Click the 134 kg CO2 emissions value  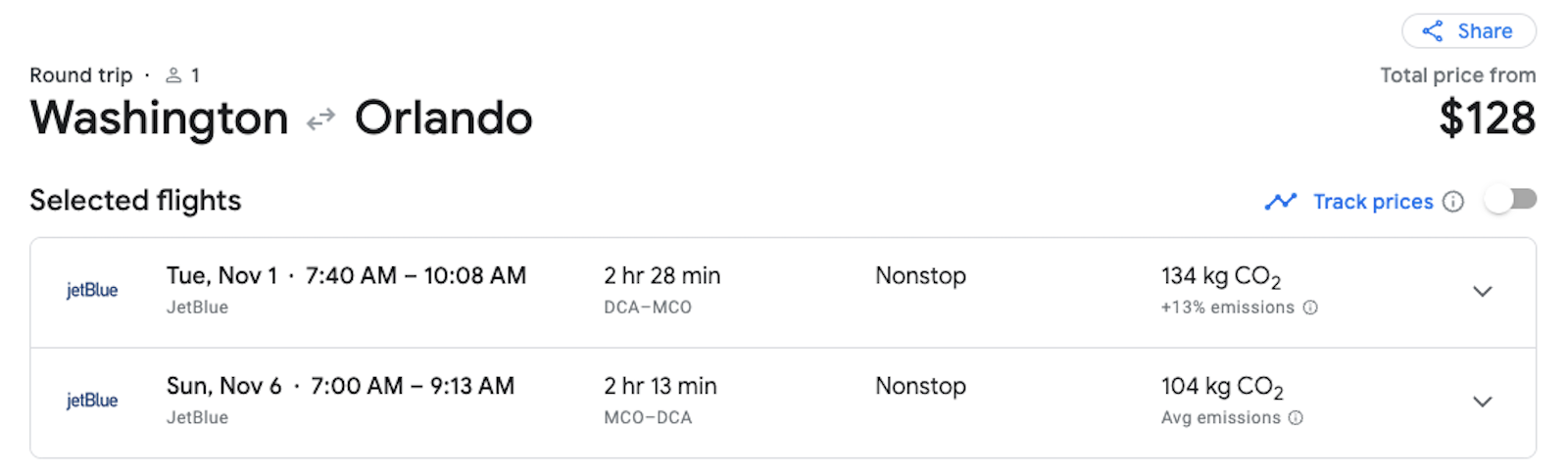(1221, 277)
